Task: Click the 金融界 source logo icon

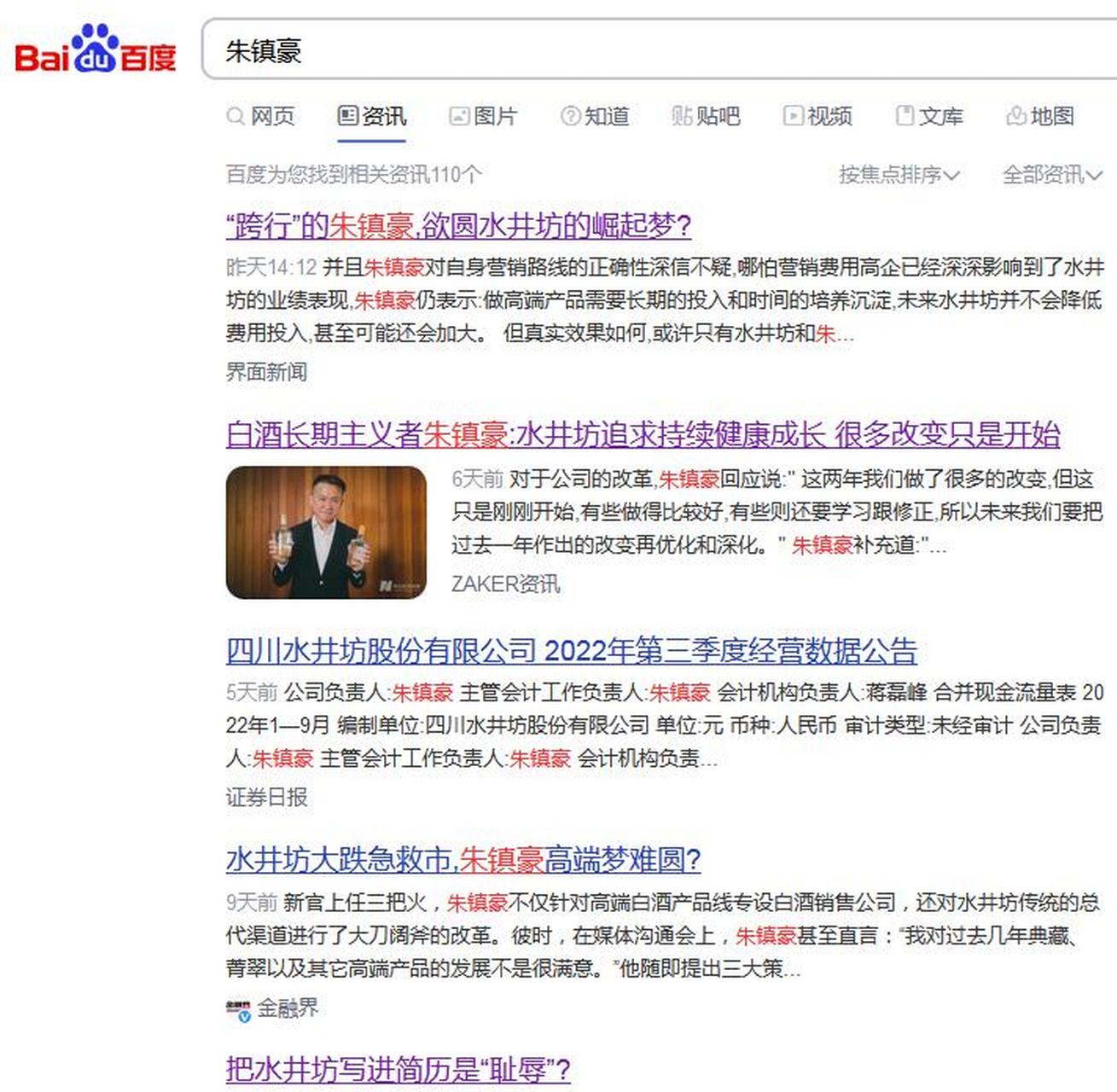Action: pyautogui.click(x=238, y=1010)
